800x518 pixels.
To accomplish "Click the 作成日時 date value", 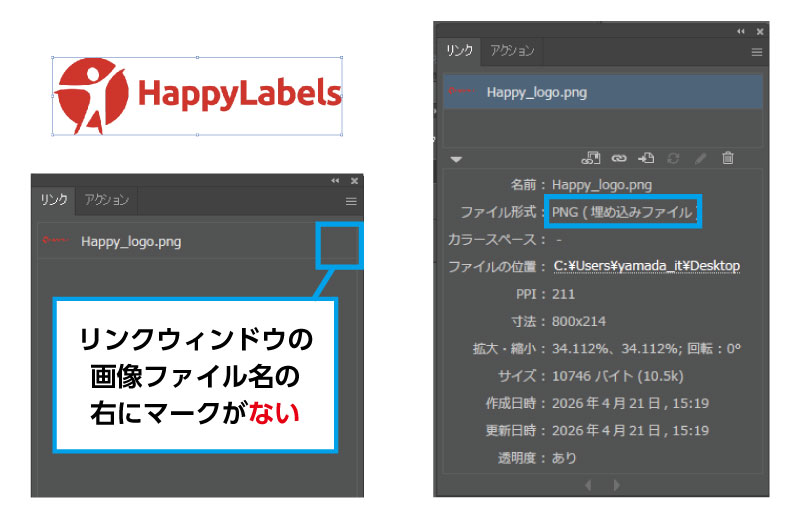I will [631, 403].
